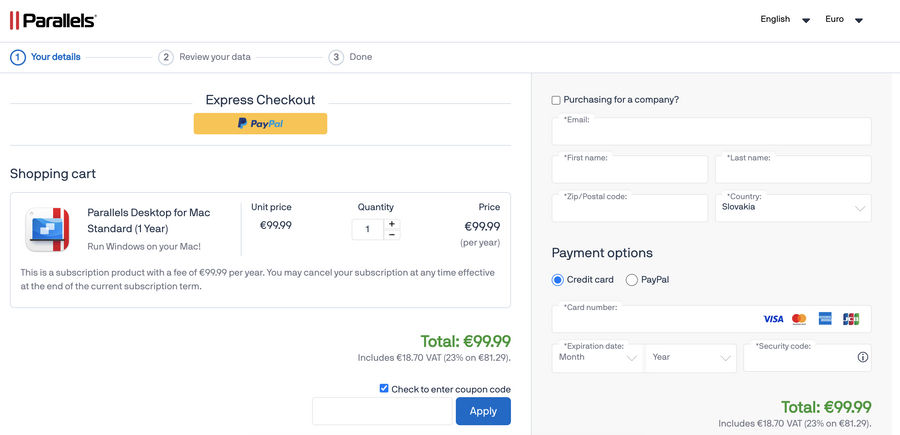Open the Euro currency dropdown
The image size is (900, 435).
[843, 20]
